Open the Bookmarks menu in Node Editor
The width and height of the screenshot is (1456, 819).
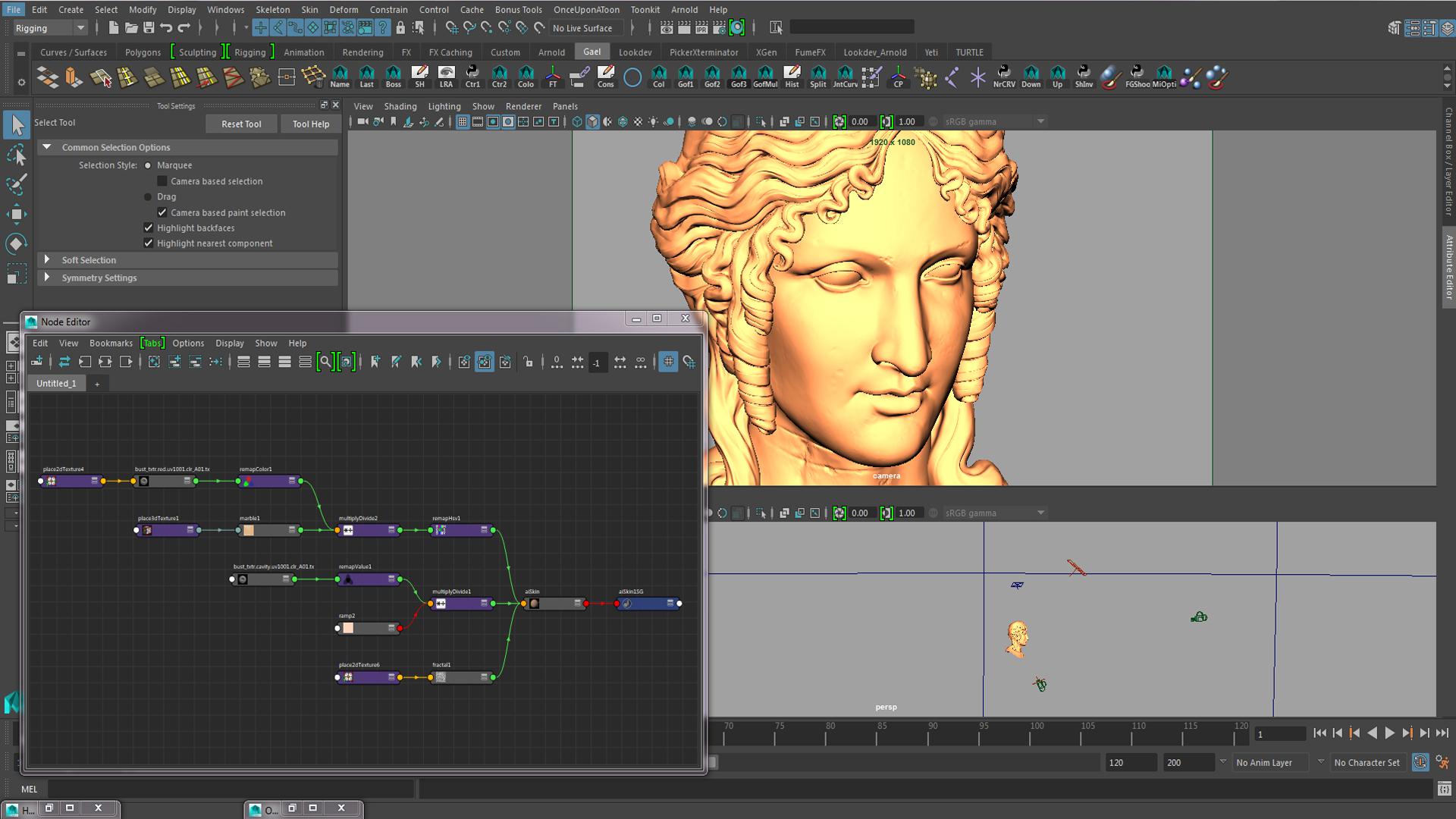pos(111,343)
